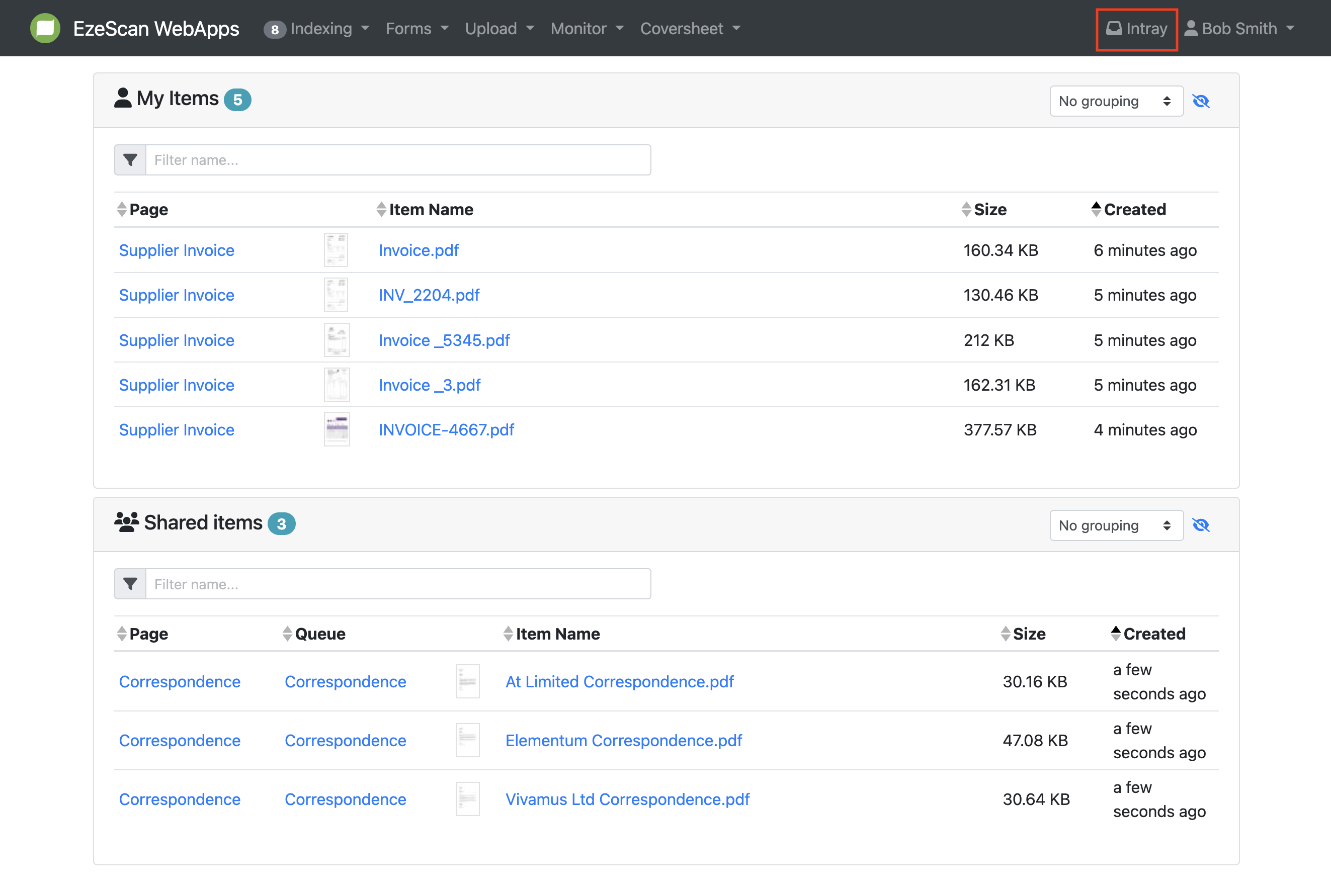Open the Intray from navbar

click(1137, 29)
